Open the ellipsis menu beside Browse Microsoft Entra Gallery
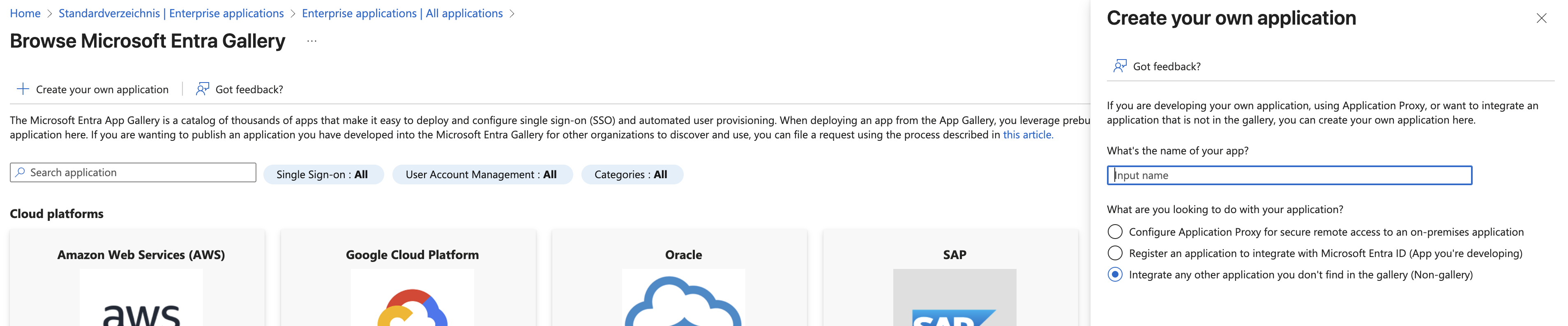The height and width of the screenshot is (326, 1568). coord(311,41)
